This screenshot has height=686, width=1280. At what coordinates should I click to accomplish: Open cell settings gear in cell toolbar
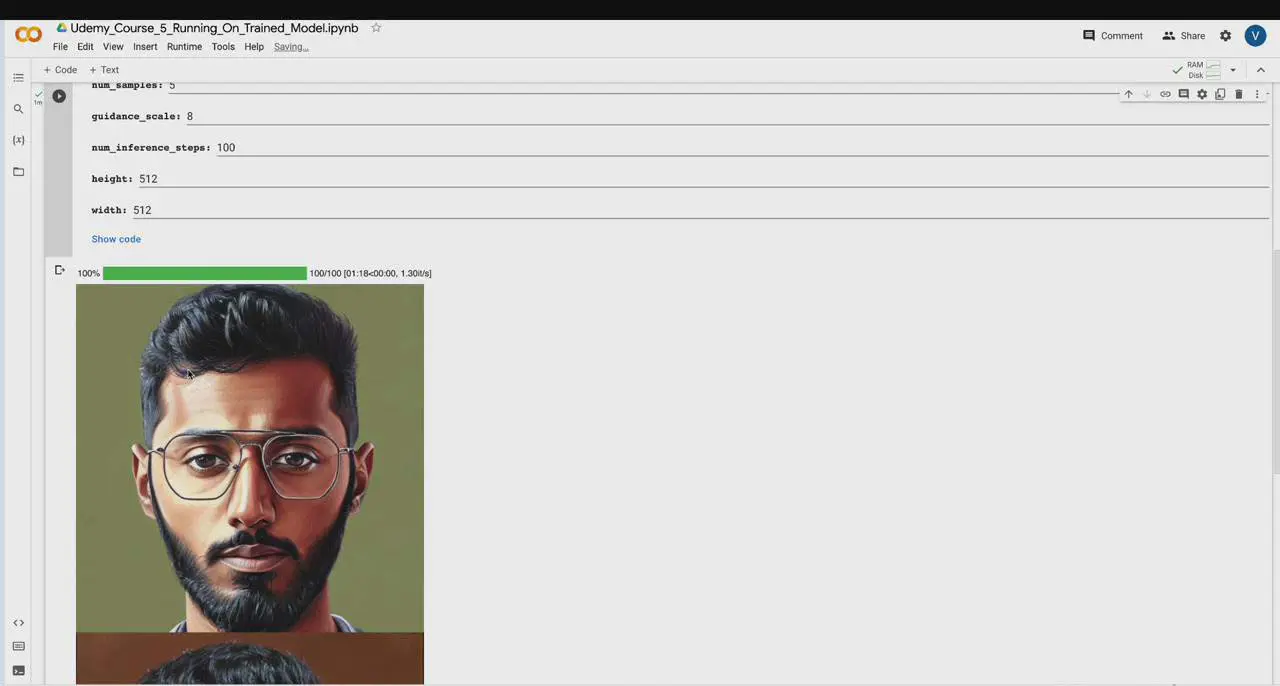coord(1202,94)
